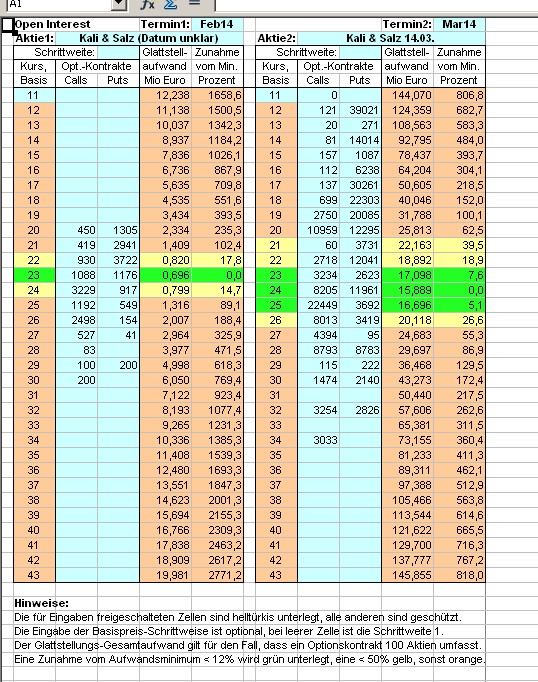Open the Function Wizard fx icon
The height and width of the screenshot is (682, 538).
148,4
